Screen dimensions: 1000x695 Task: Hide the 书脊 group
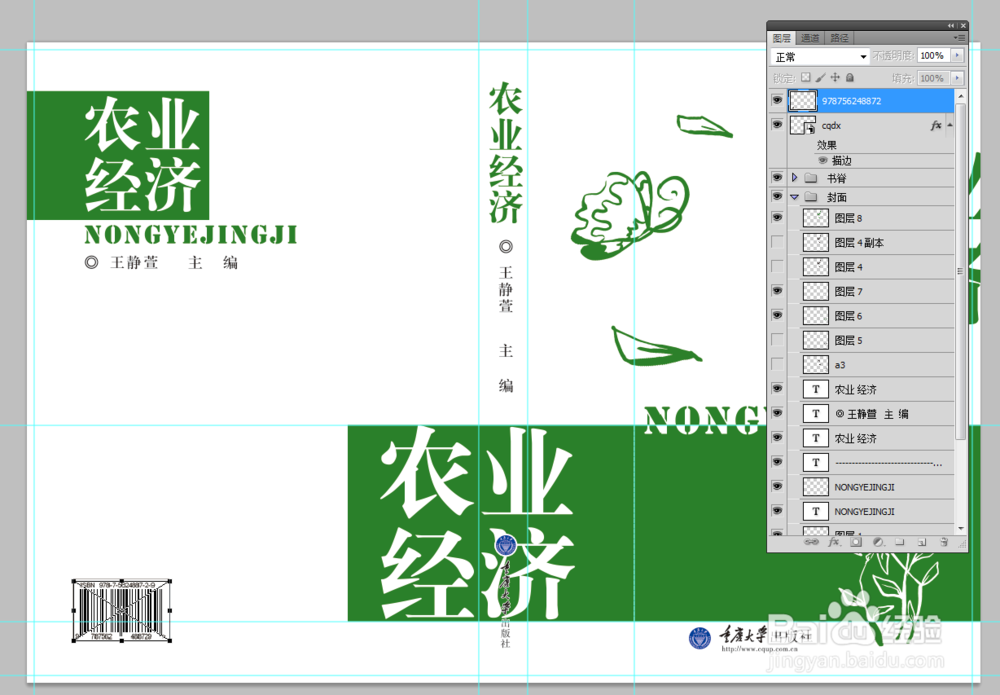point(777,177)
